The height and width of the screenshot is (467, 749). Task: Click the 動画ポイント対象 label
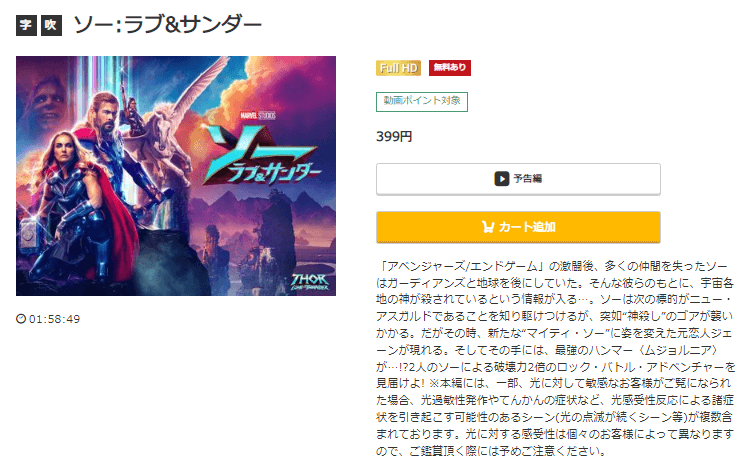422,102
